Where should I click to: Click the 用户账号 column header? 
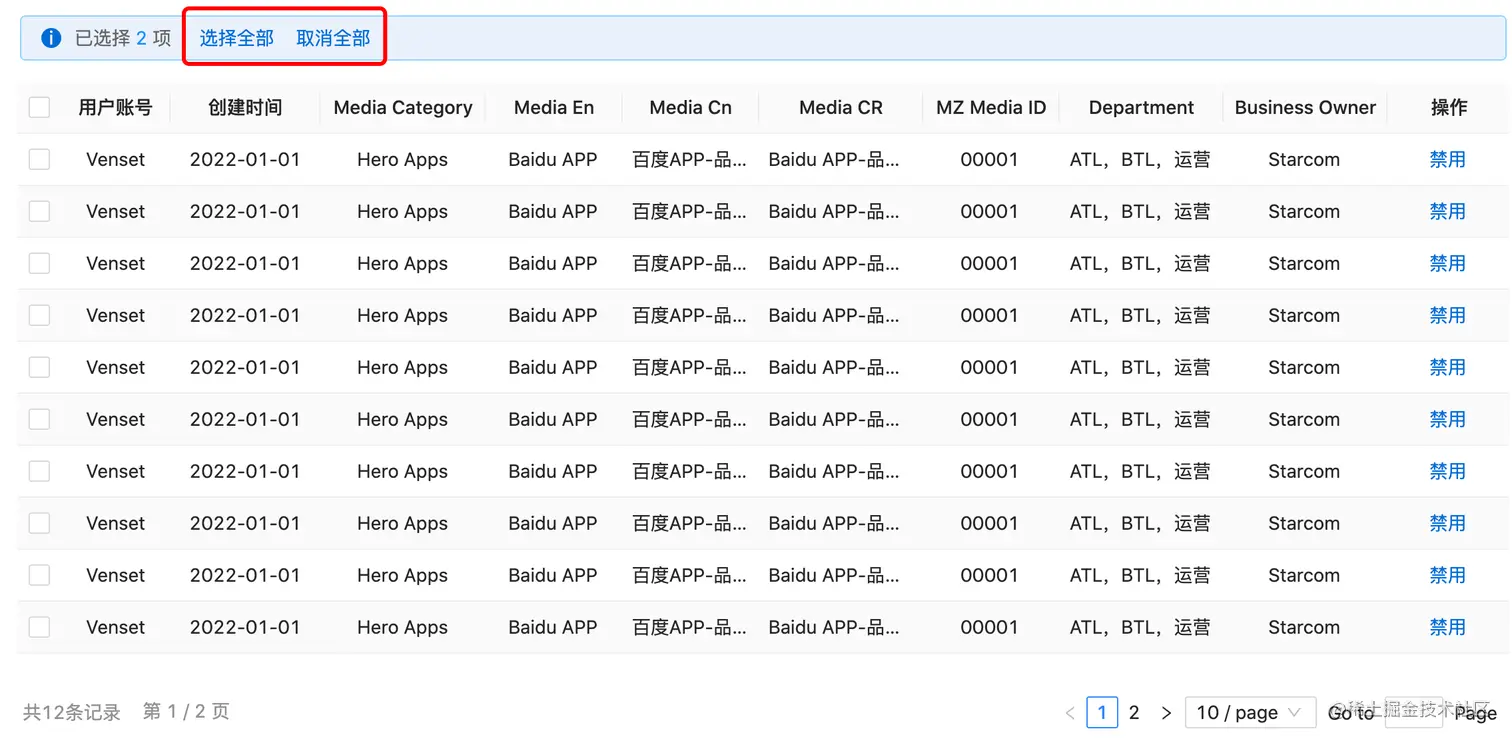point(115,107)
